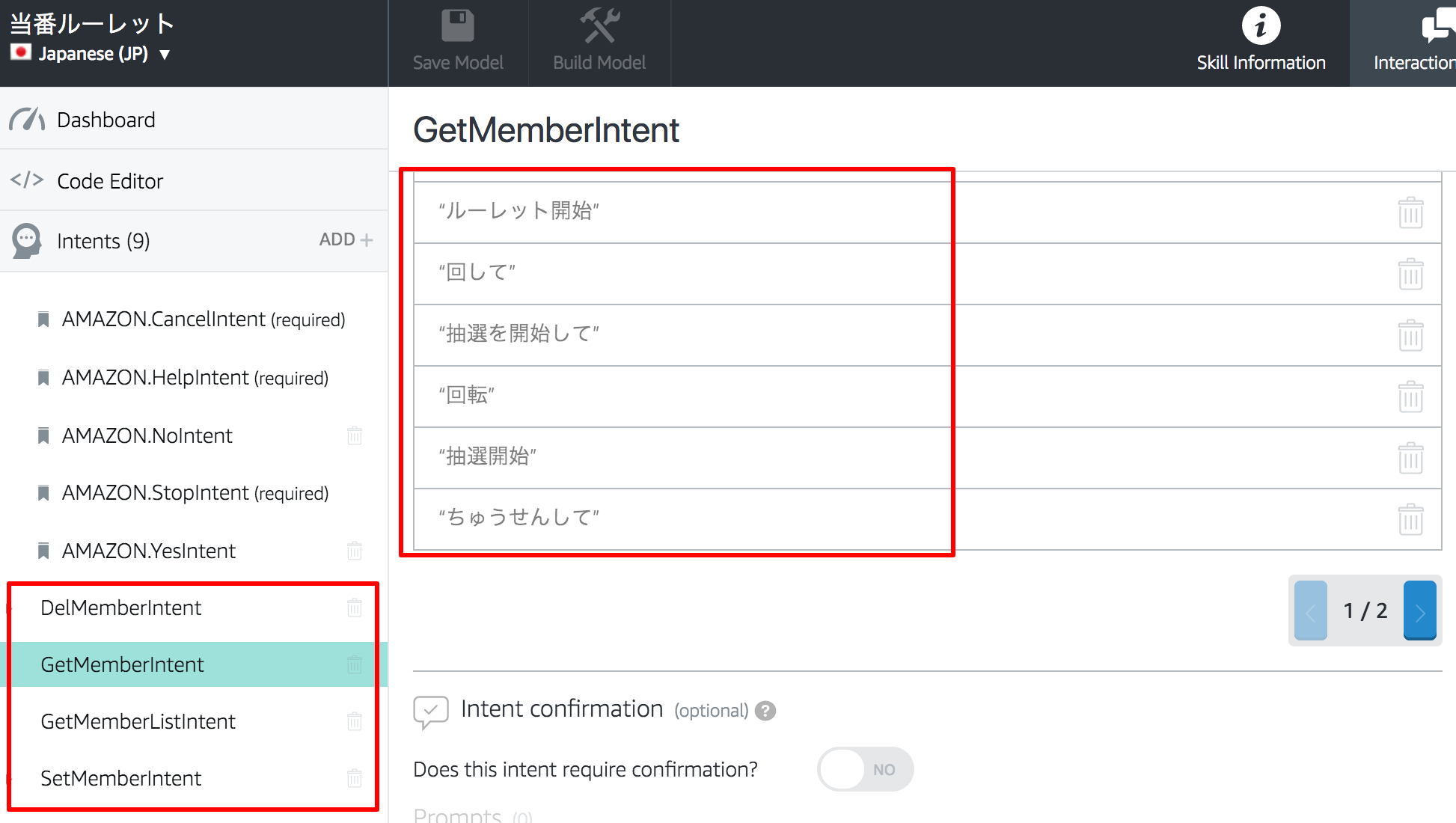This screenshot has height=823, width=1456.
Task: Go to previous utterance page arrow
Action: pos(1311,611)
